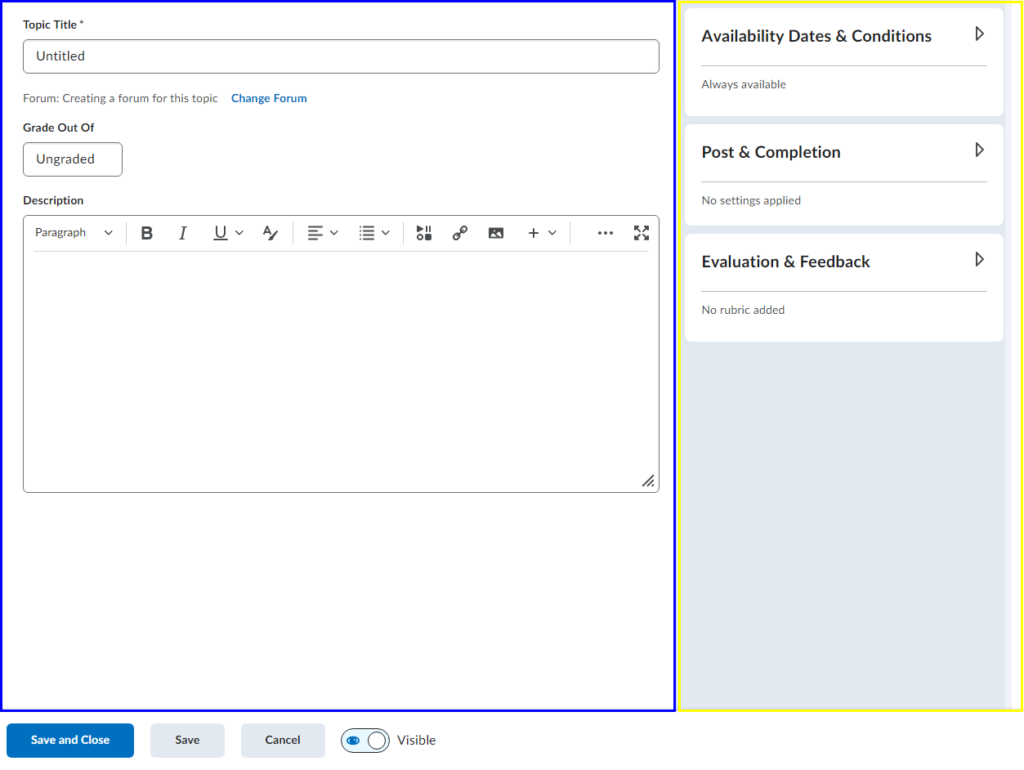Click the Topic Title input field
Viewport: 1024px width, 770px height.
point(341,57)
